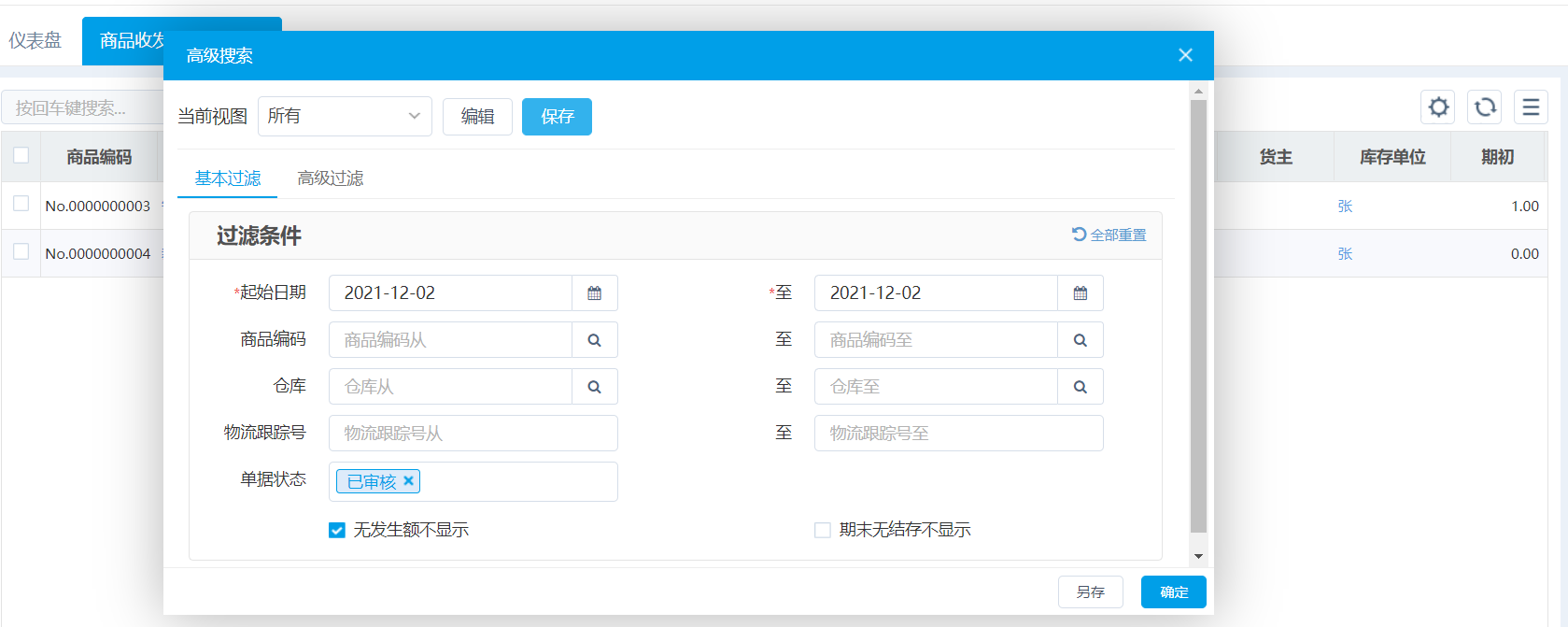Open calendar picker for 起始日期
The width and height of the screenshot is (1568, 627).
coord(595,293)
